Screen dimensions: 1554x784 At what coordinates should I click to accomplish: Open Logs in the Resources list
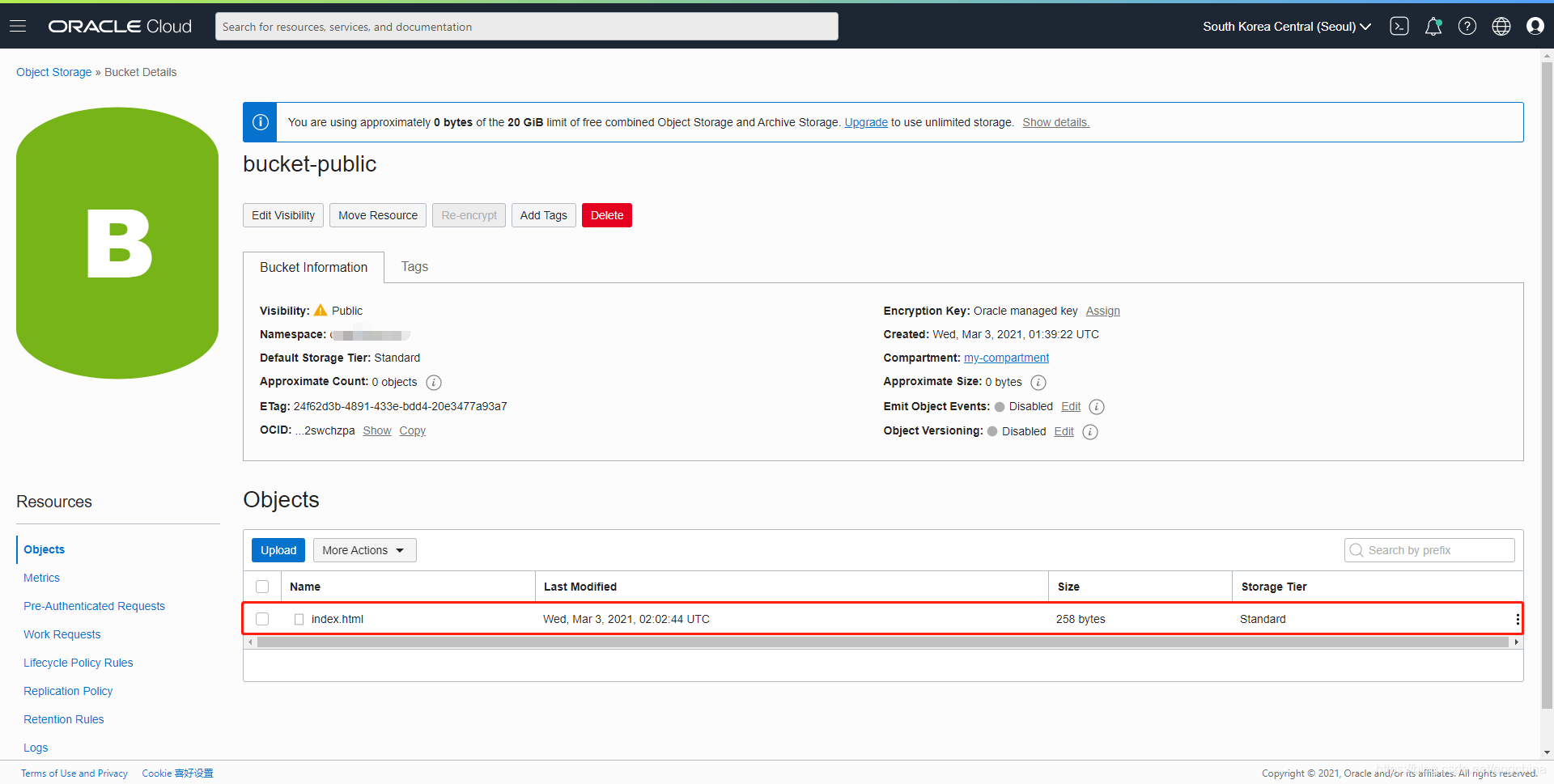(x=36, y=748)
